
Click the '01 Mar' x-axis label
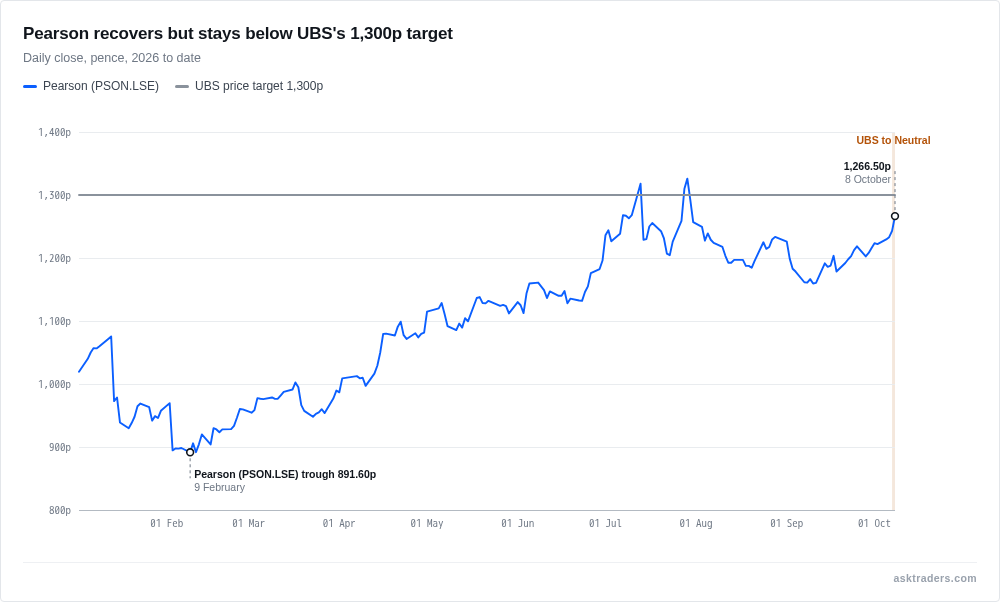[248, 524]
